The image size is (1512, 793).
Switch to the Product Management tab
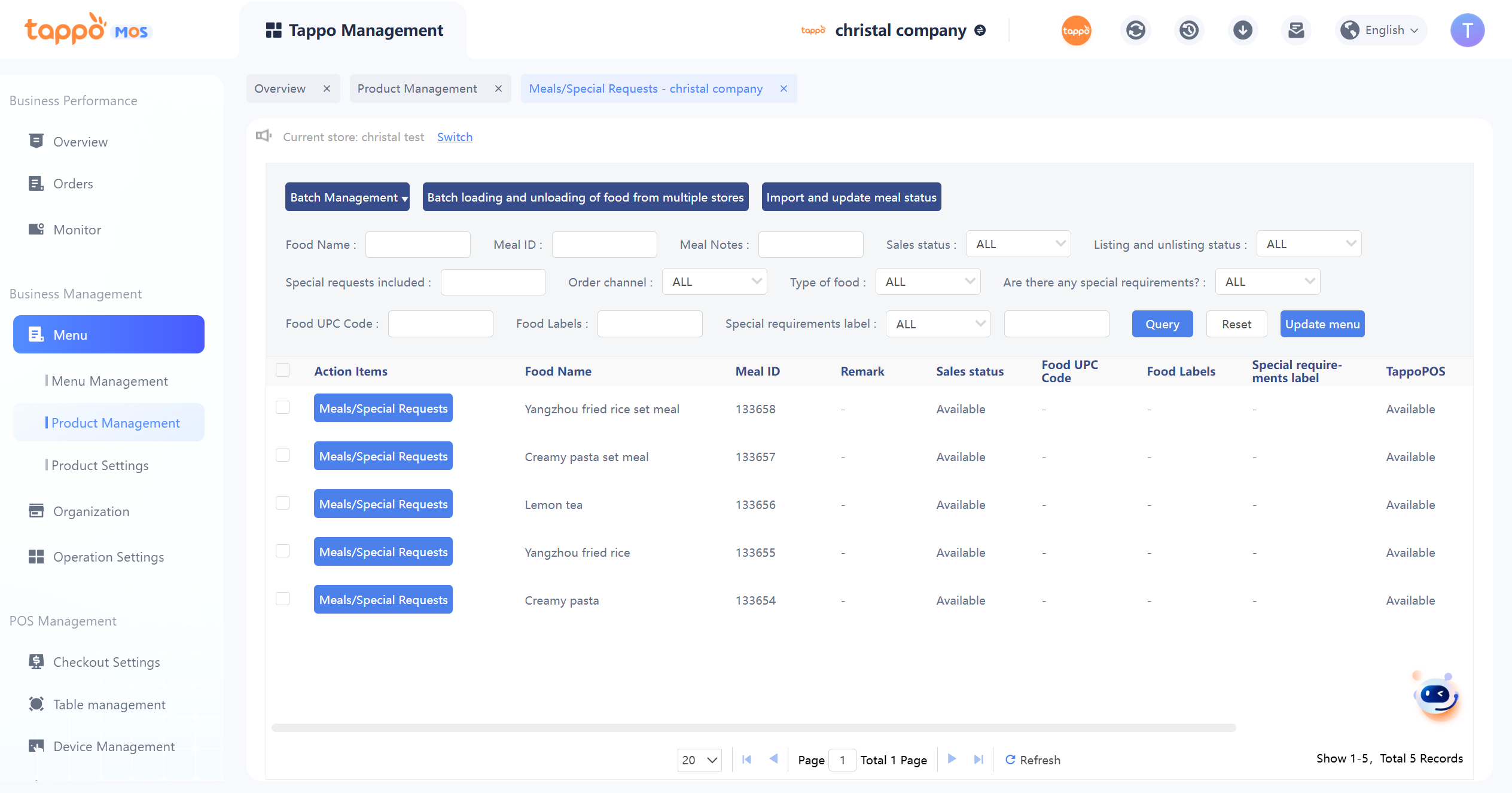click(x=417, y=89)
